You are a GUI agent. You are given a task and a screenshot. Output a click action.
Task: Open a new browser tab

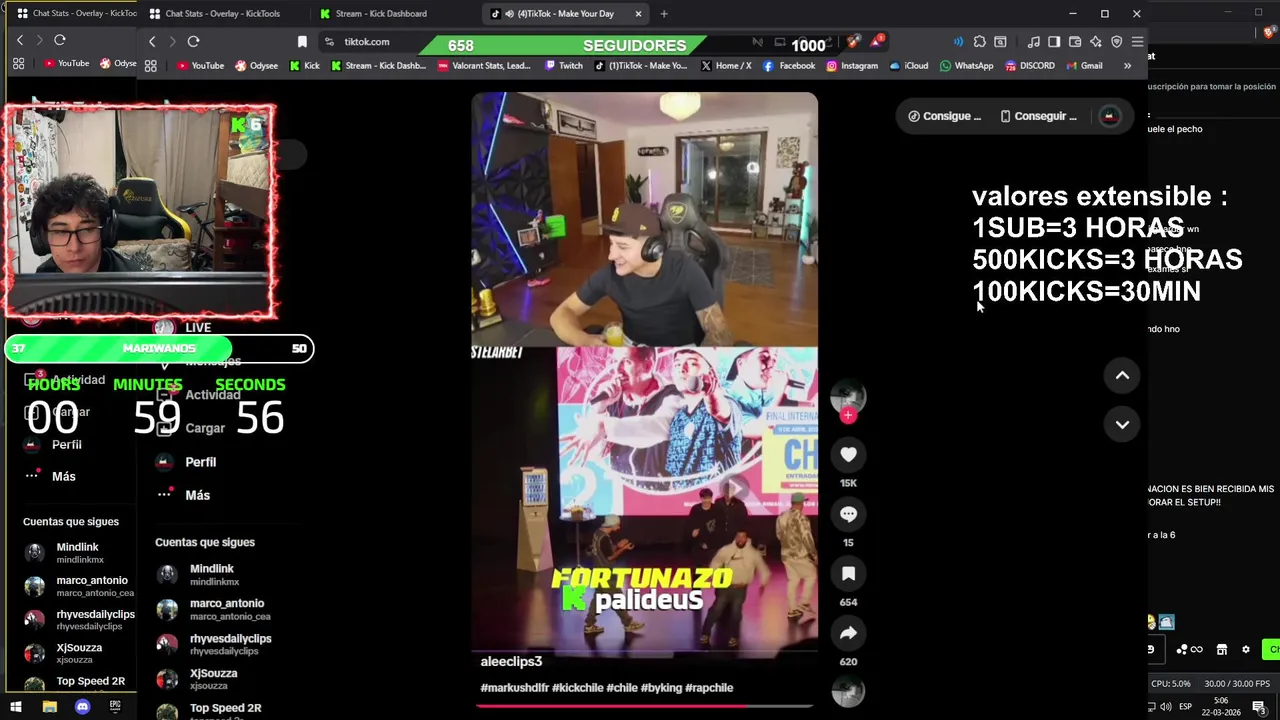pyautogui.click(x=664, y=14)
